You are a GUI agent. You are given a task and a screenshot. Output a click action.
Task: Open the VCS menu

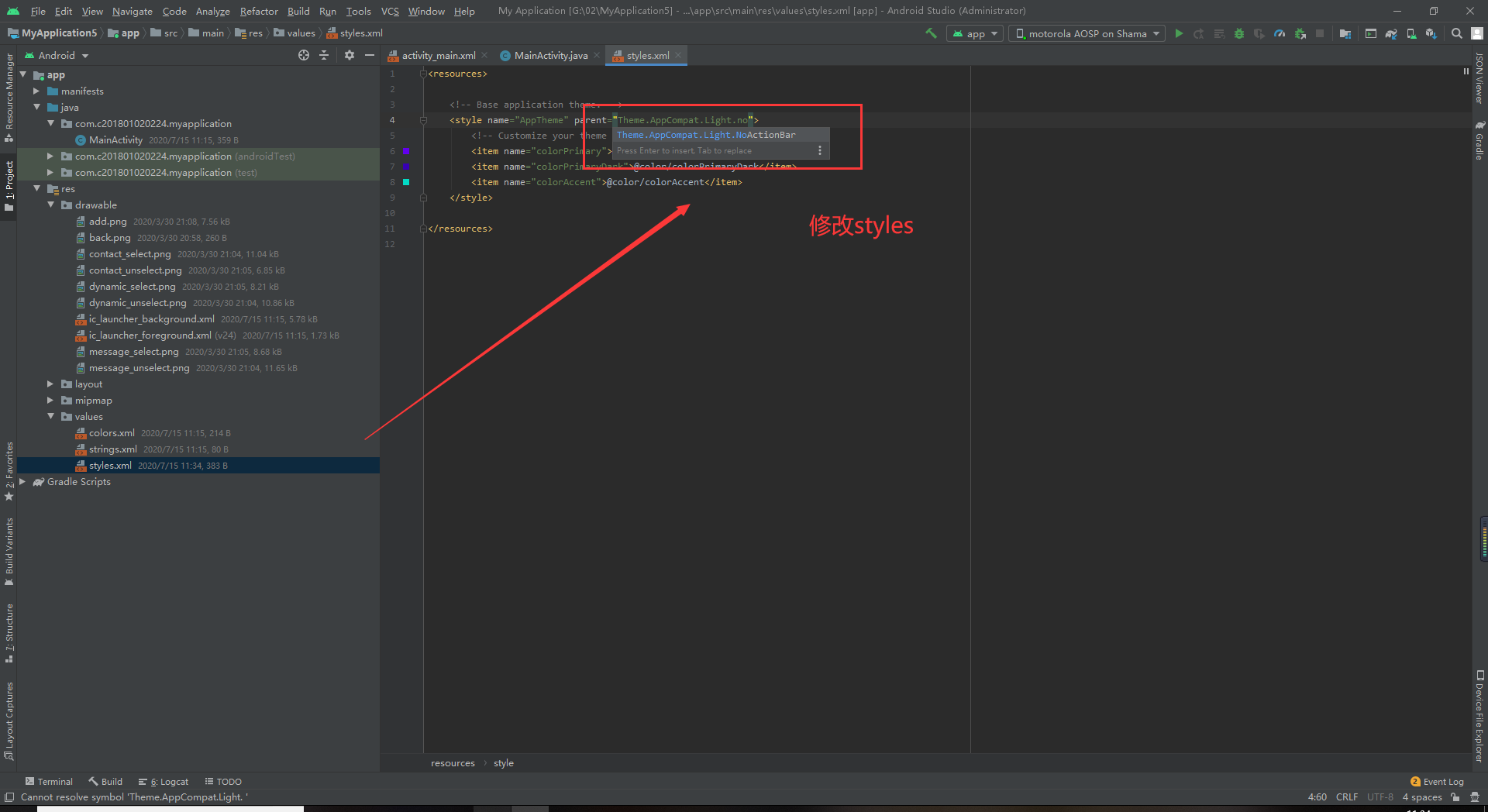pyautogui.click(x=390, y=11)
